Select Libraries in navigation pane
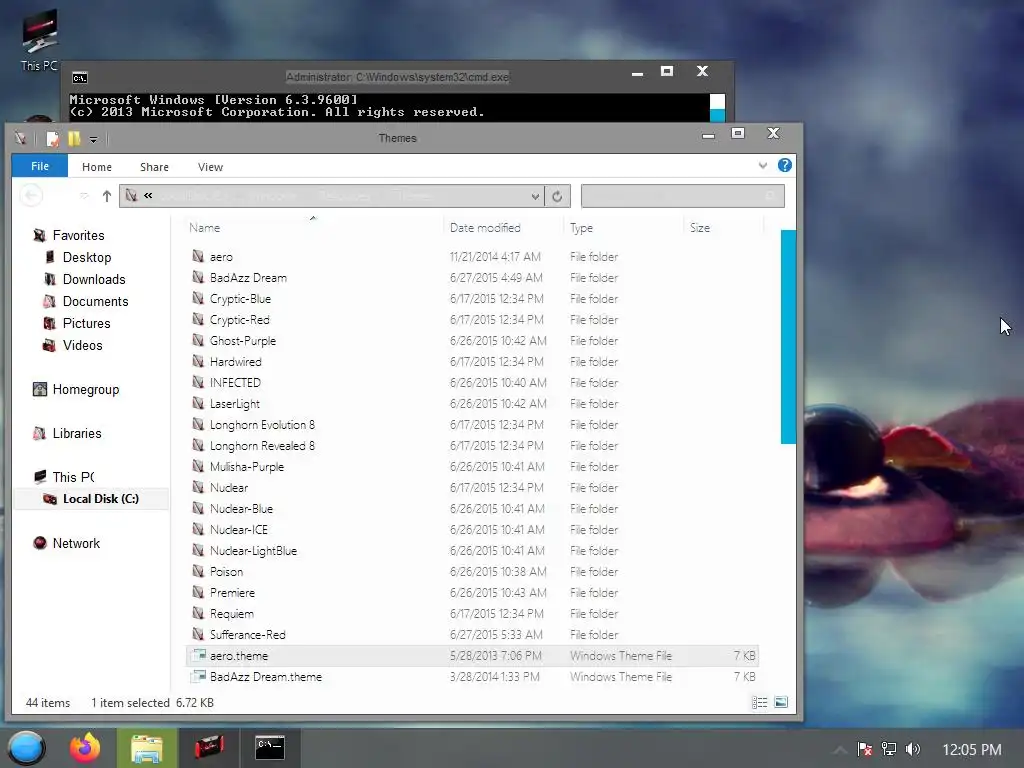The width and height of the screenshot is (1024, 768). pos(77,434)
